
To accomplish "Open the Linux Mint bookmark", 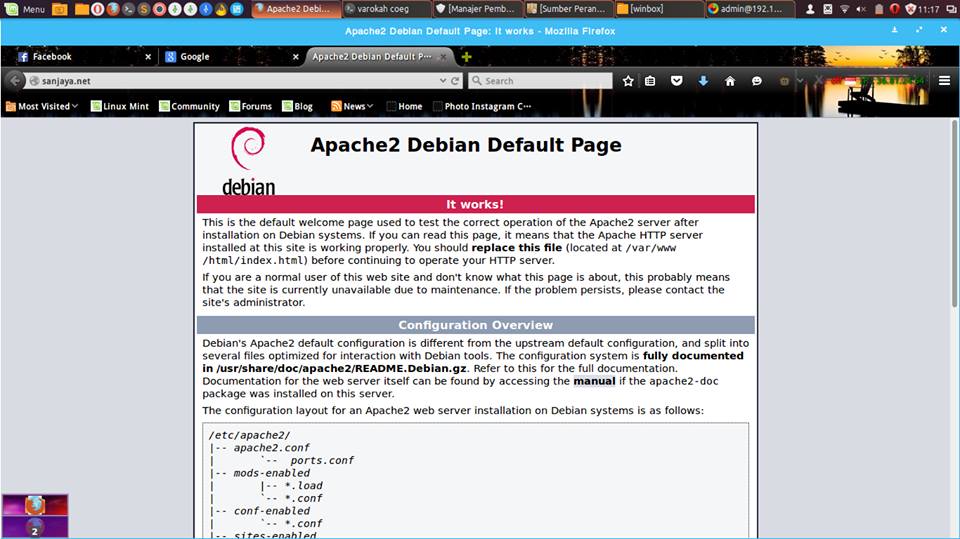I will click(x=120, y=106).
